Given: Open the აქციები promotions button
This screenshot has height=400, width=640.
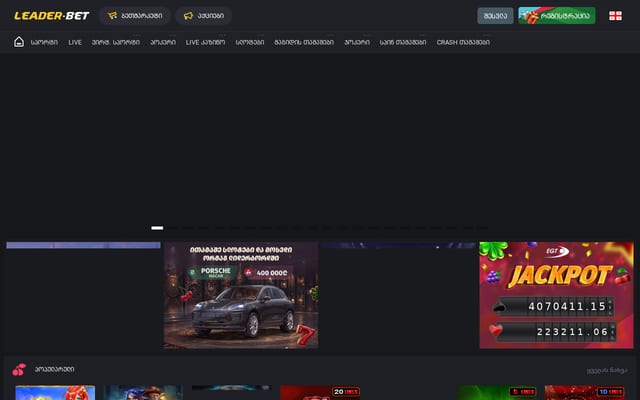Looking at the screenshot, I should pos(204,16).
